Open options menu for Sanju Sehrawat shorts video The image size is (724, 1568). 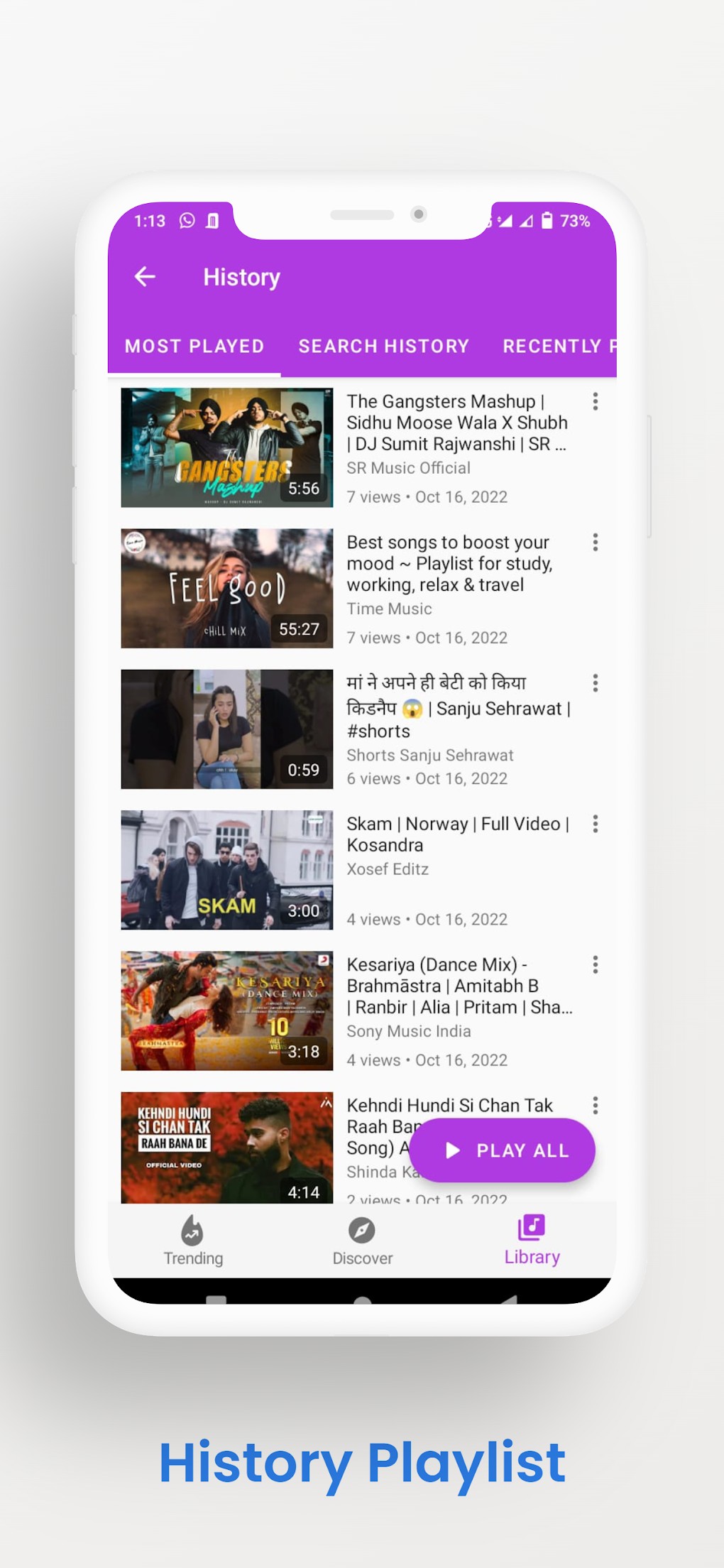(596, 683)
